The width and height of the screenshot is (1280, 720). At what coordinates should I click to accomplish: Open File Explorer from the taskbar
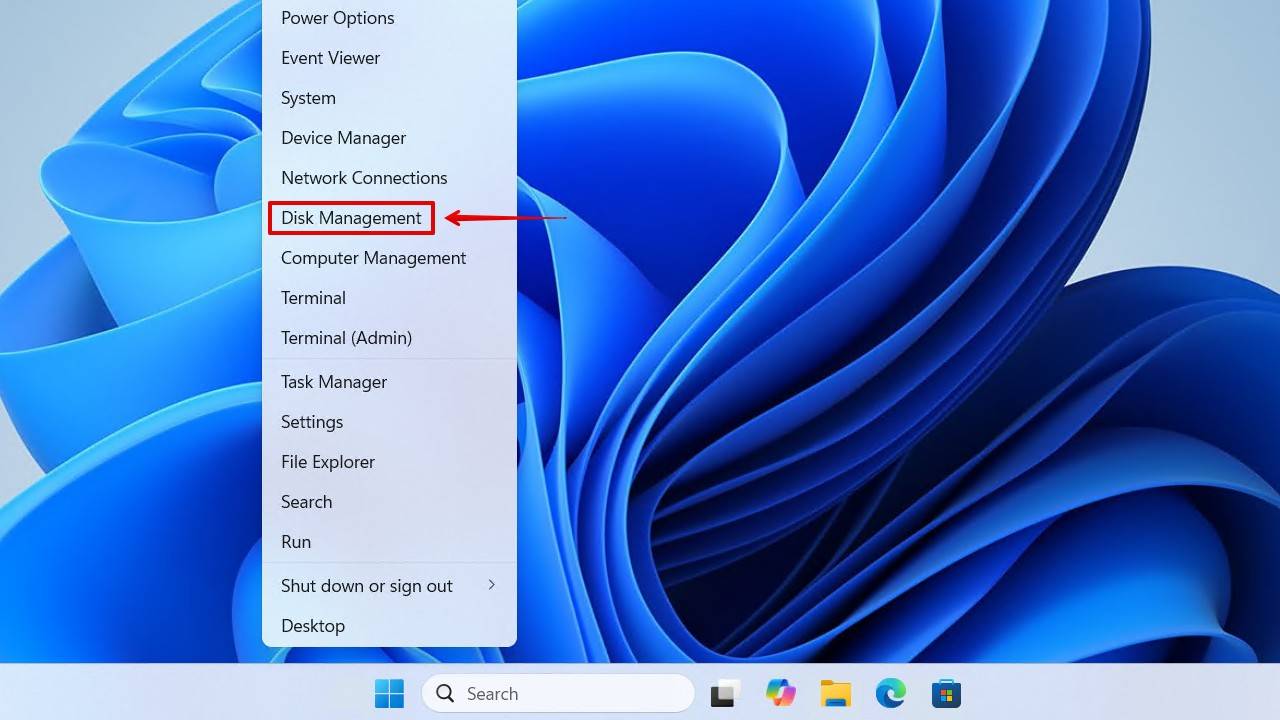click(835, 693)
